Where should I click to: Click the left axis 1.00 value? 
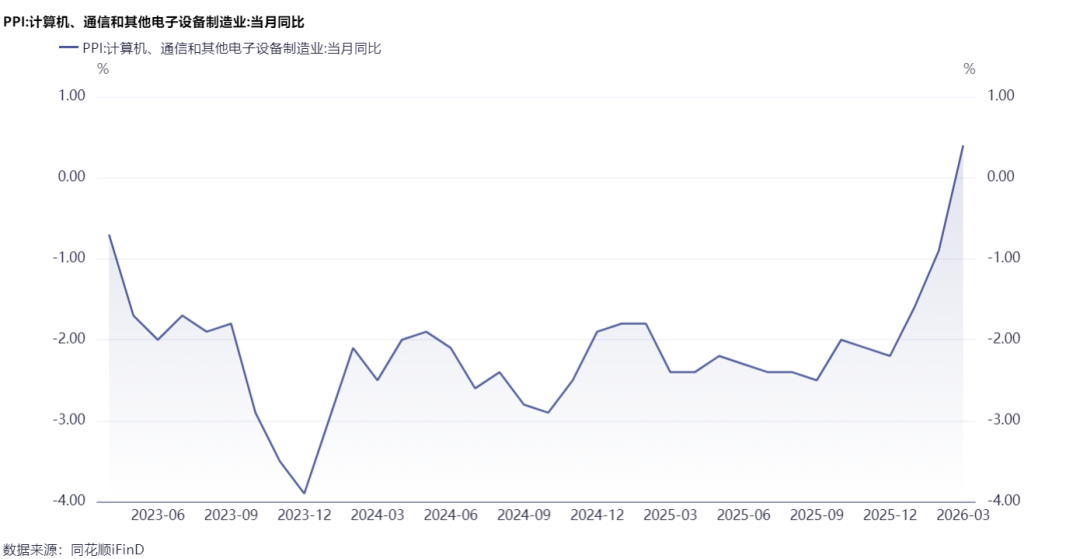coord(73,96)
